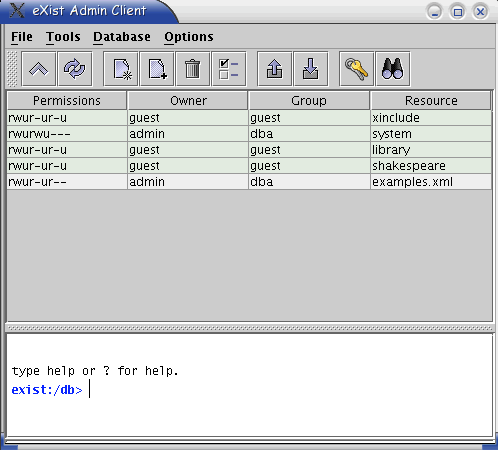Sort by the Resource column header
Image resolution: width=498 pixels, height=450 pixels.
coord(431,101)
